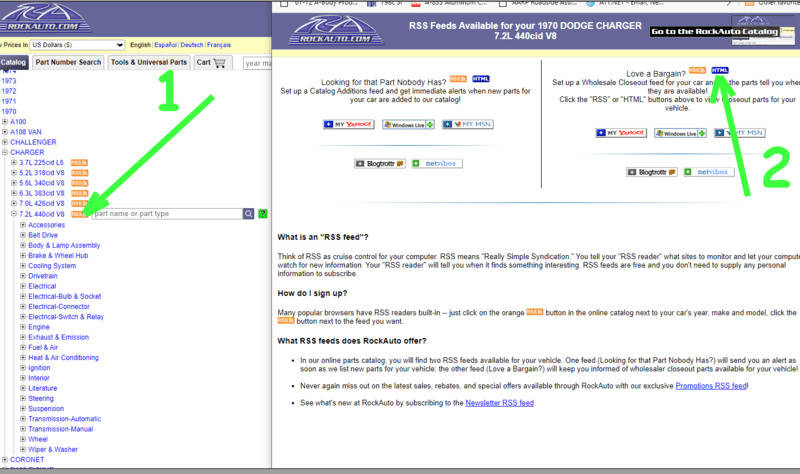Open Ignition category

coord(39,368)
